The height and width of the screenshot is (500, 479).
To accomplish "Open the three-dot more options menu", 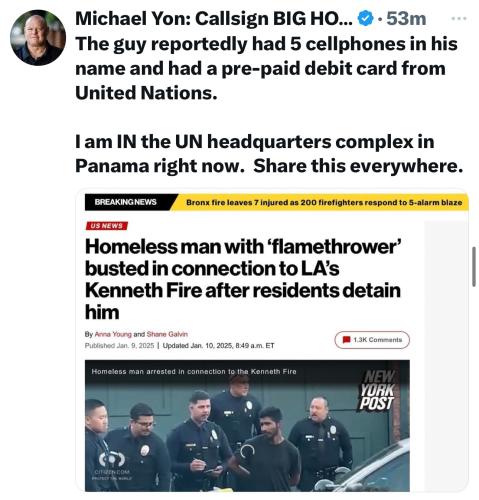I will pos(458,19).
